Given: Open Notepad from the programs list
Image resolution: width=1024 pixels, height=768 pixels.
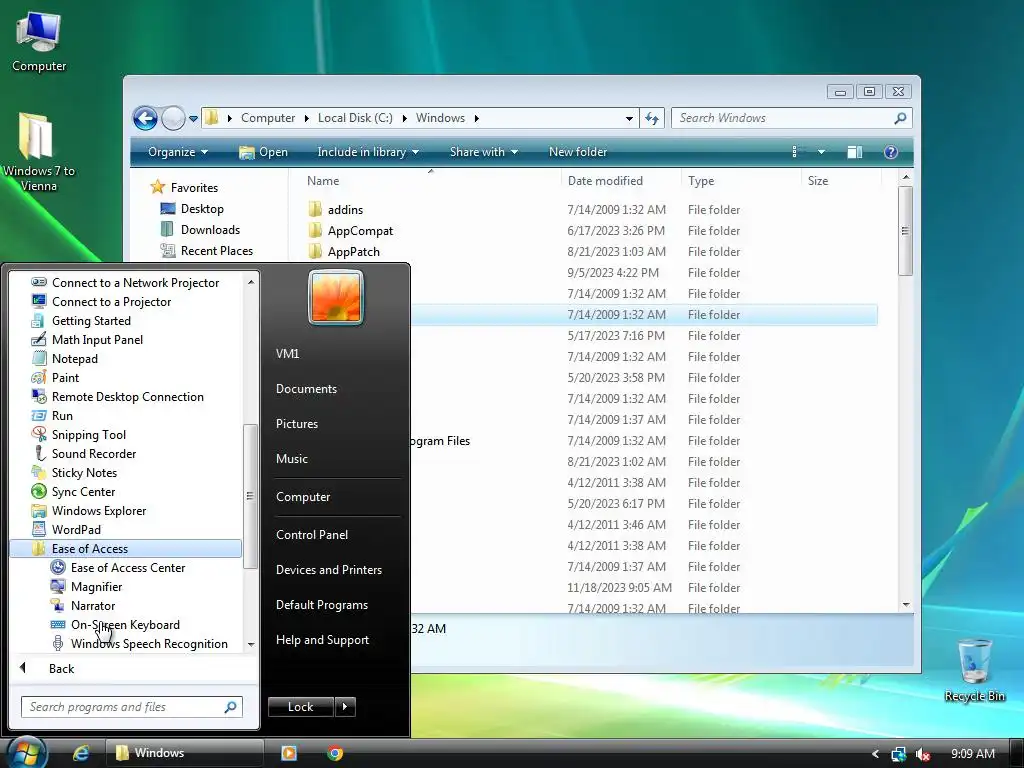Looking at the screenshot, I should point(74,359).
